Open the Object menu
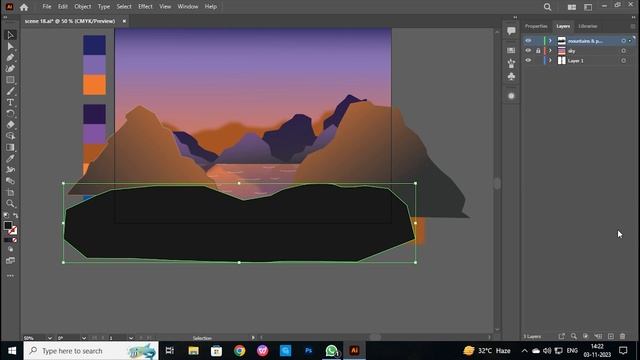Viewport: 640px width, 360px height. pos(83,7)
